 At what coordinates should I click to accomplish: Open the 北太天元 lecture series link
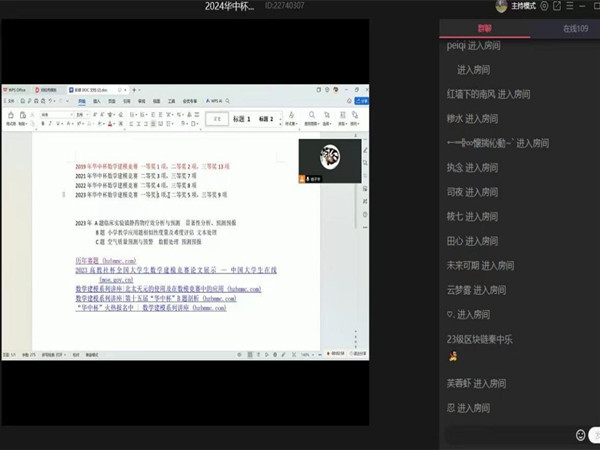[168, 289]
